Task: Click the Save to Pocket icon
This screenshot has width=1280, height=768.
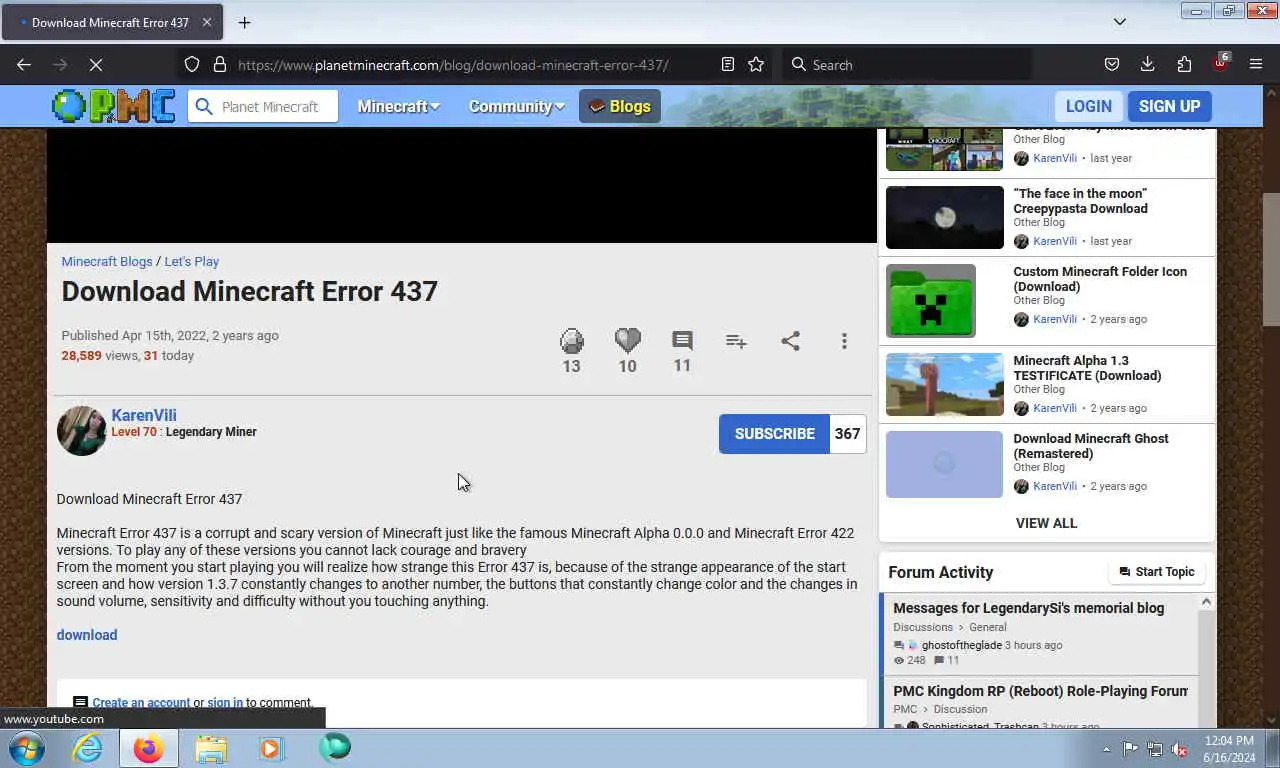Action: tap(1111, 64)
